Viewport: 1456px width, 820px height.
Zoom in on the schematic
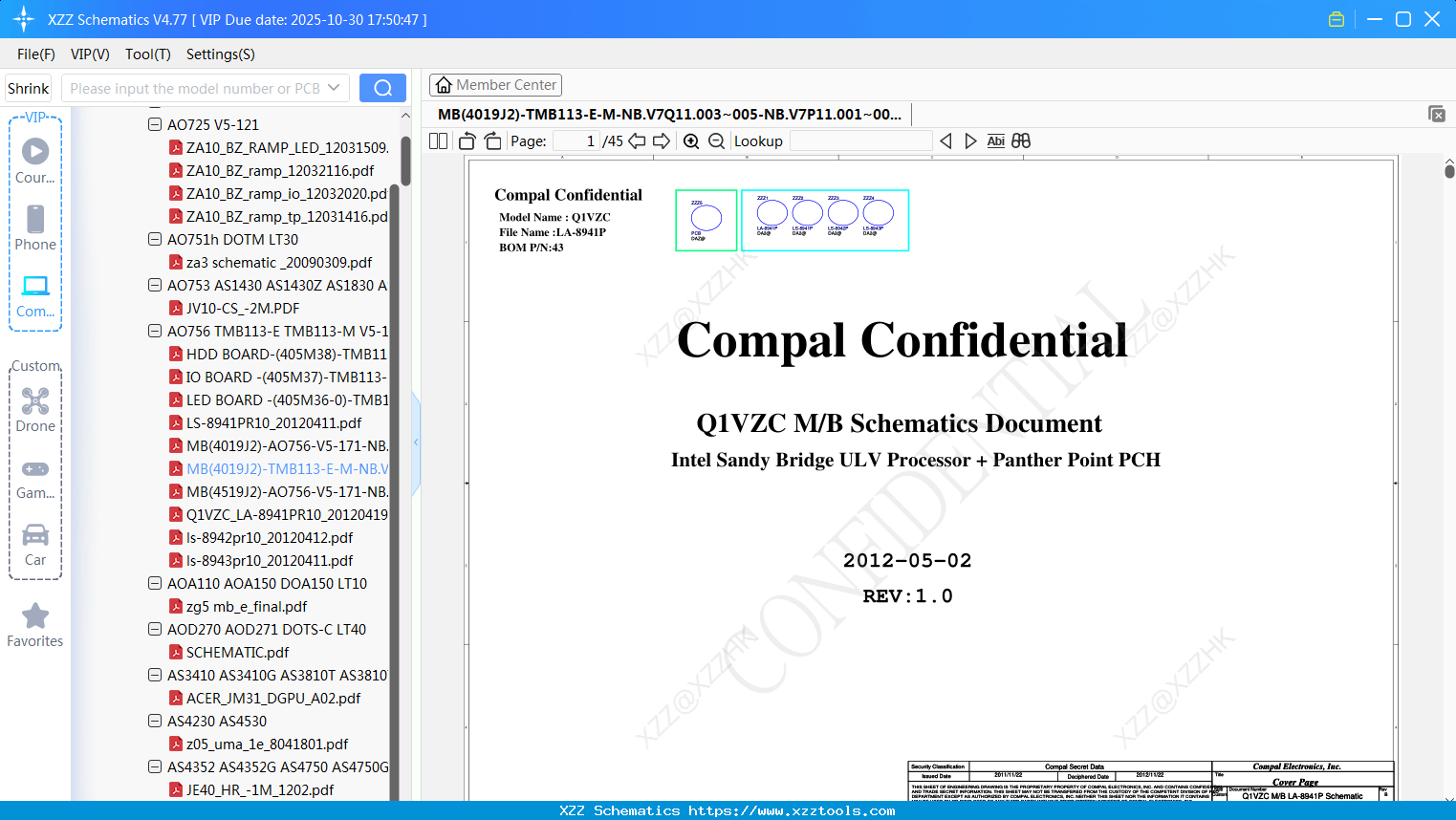(x=691, y=140)
